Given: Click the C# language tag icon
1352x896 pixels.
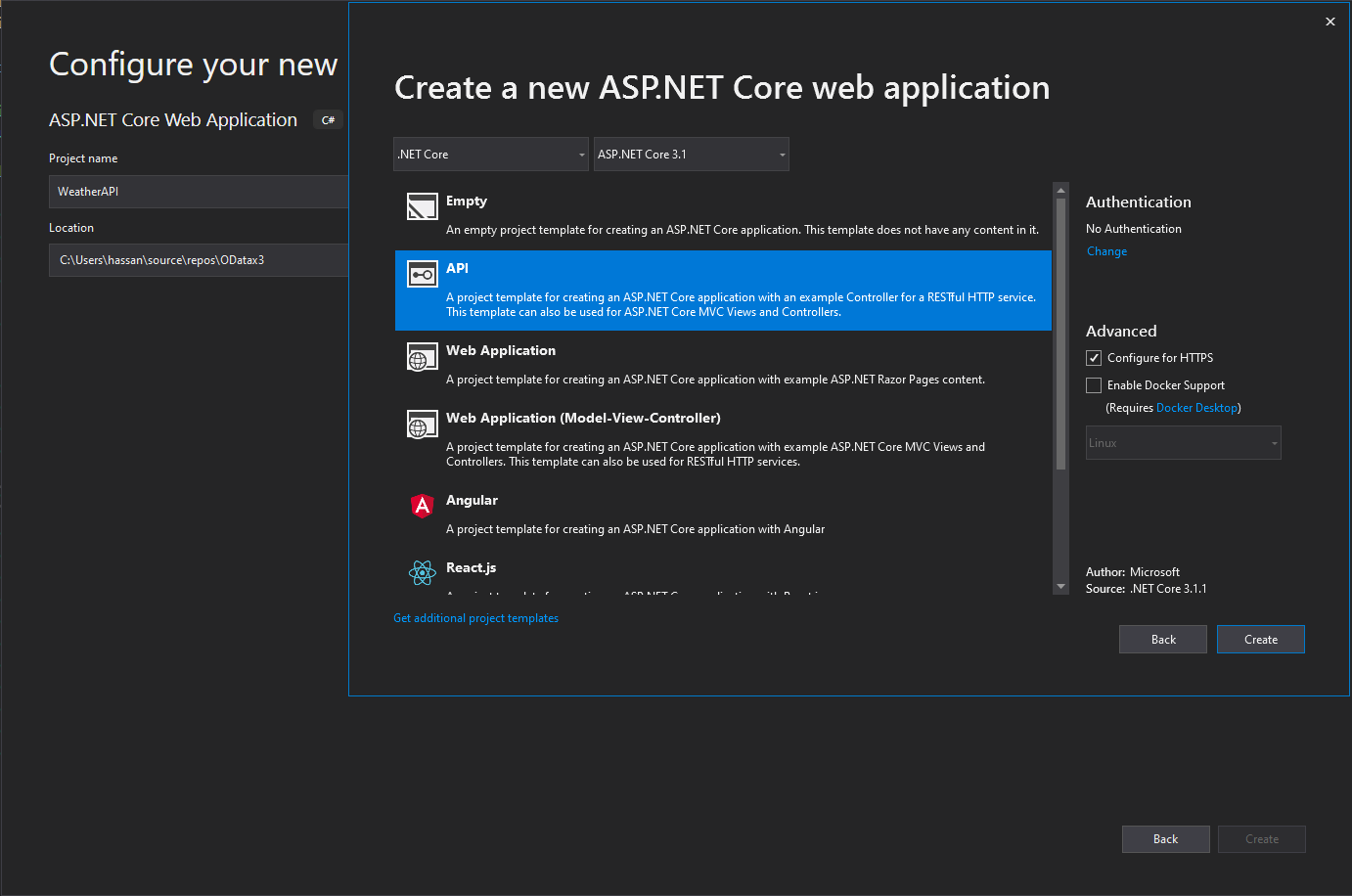Looking at the screenshot, I should [329, 120].
